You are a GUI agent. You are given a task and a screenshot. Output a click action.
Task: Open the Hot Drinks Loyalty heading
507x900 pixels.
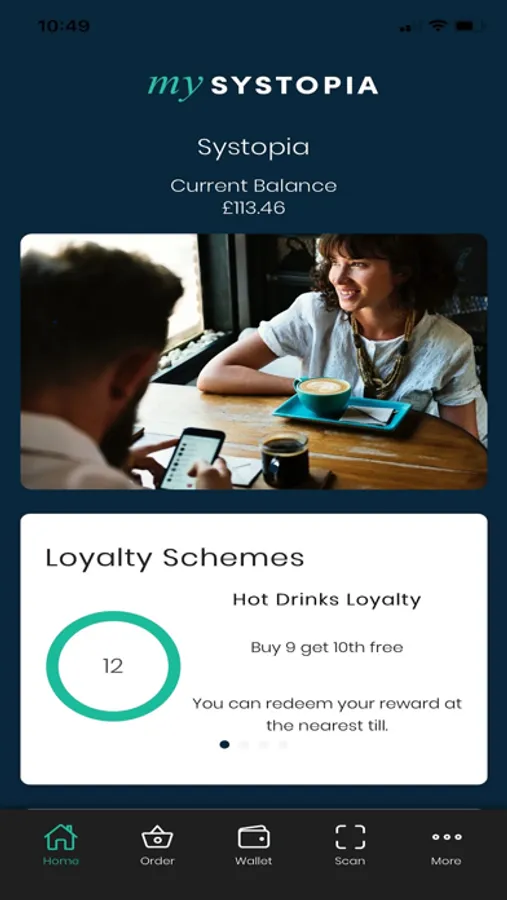tap(327, 600)
